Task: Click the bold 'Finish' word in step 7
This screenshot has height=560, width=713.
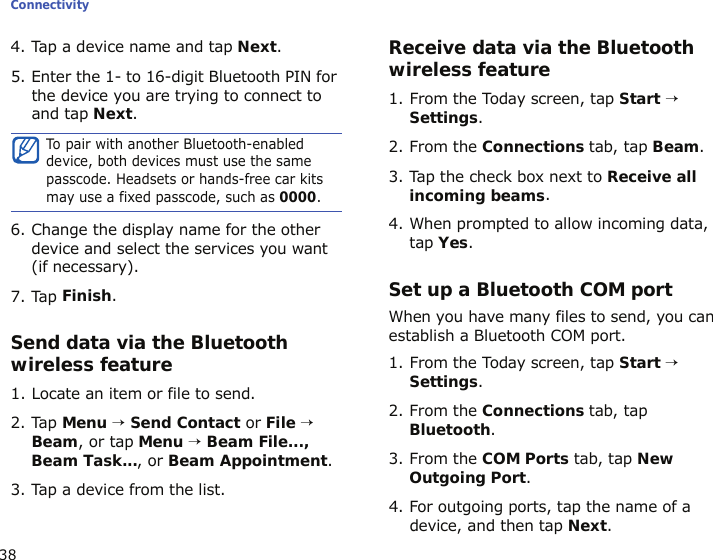Action: pyautogui.click(x=87, y=296)
